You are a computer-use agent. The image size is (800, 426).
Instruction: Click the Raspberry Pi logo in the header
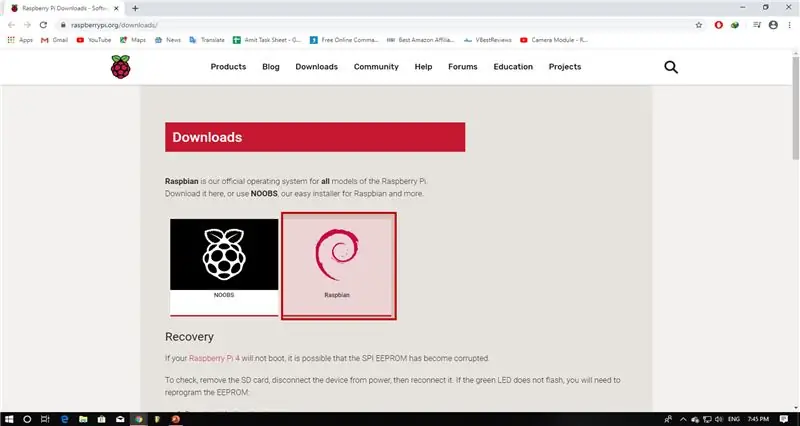tap(120, 67)
